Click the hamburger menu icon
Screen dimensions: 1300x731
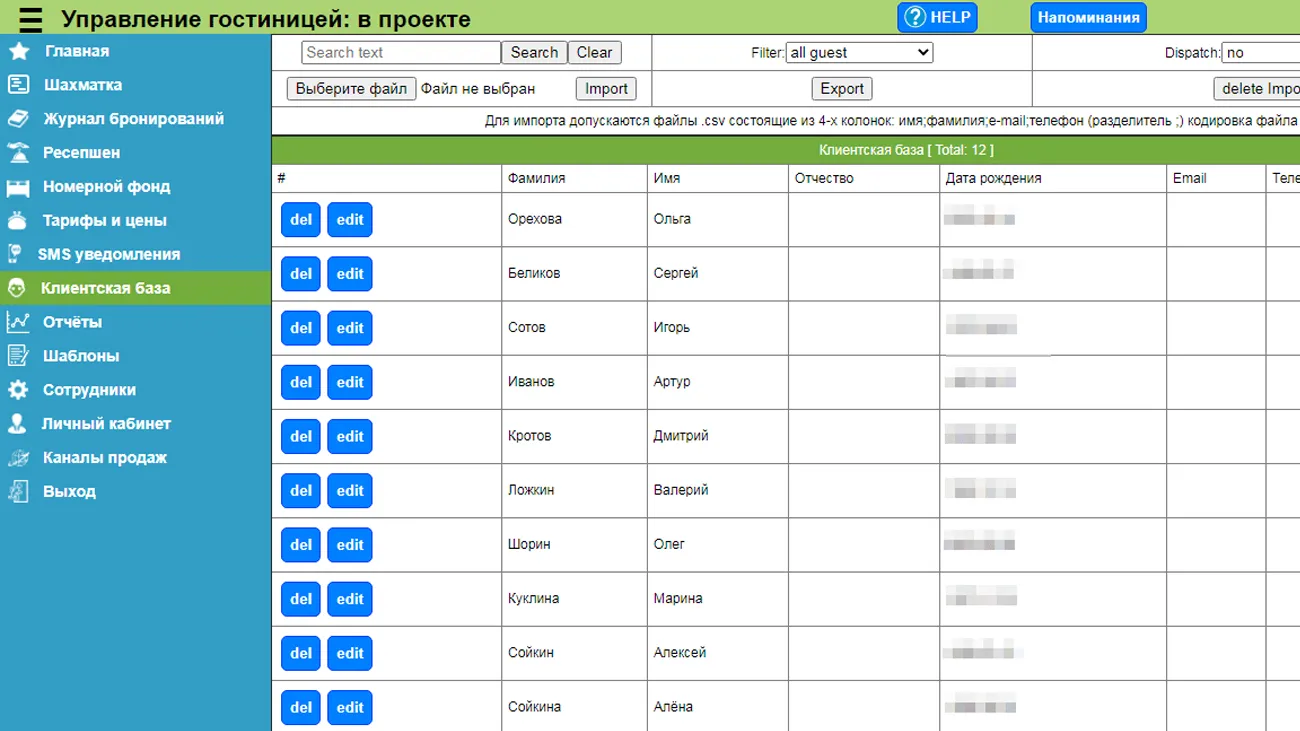pos(31,19)
